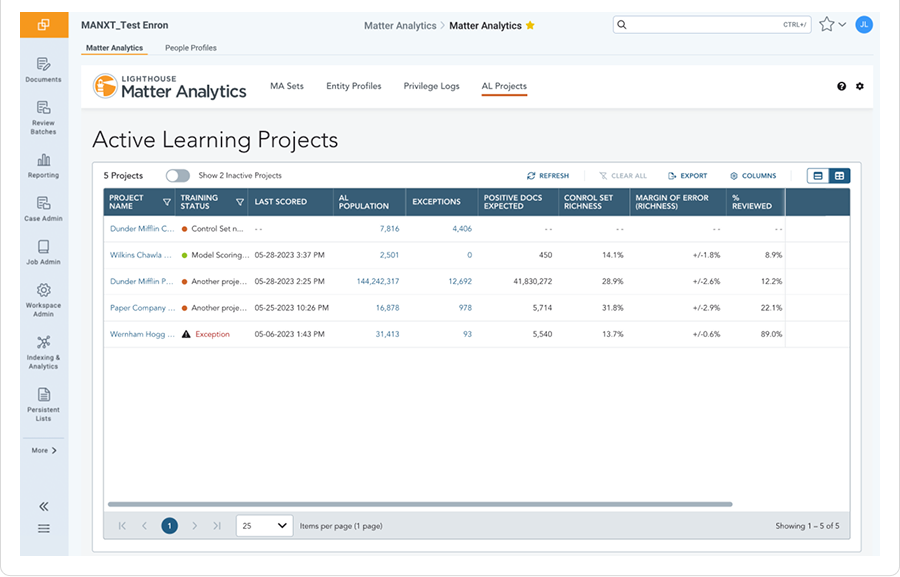The width and height of the screenshot is (900, 577).
Task: Sort by % Reviewed column header
Action: 752,202
